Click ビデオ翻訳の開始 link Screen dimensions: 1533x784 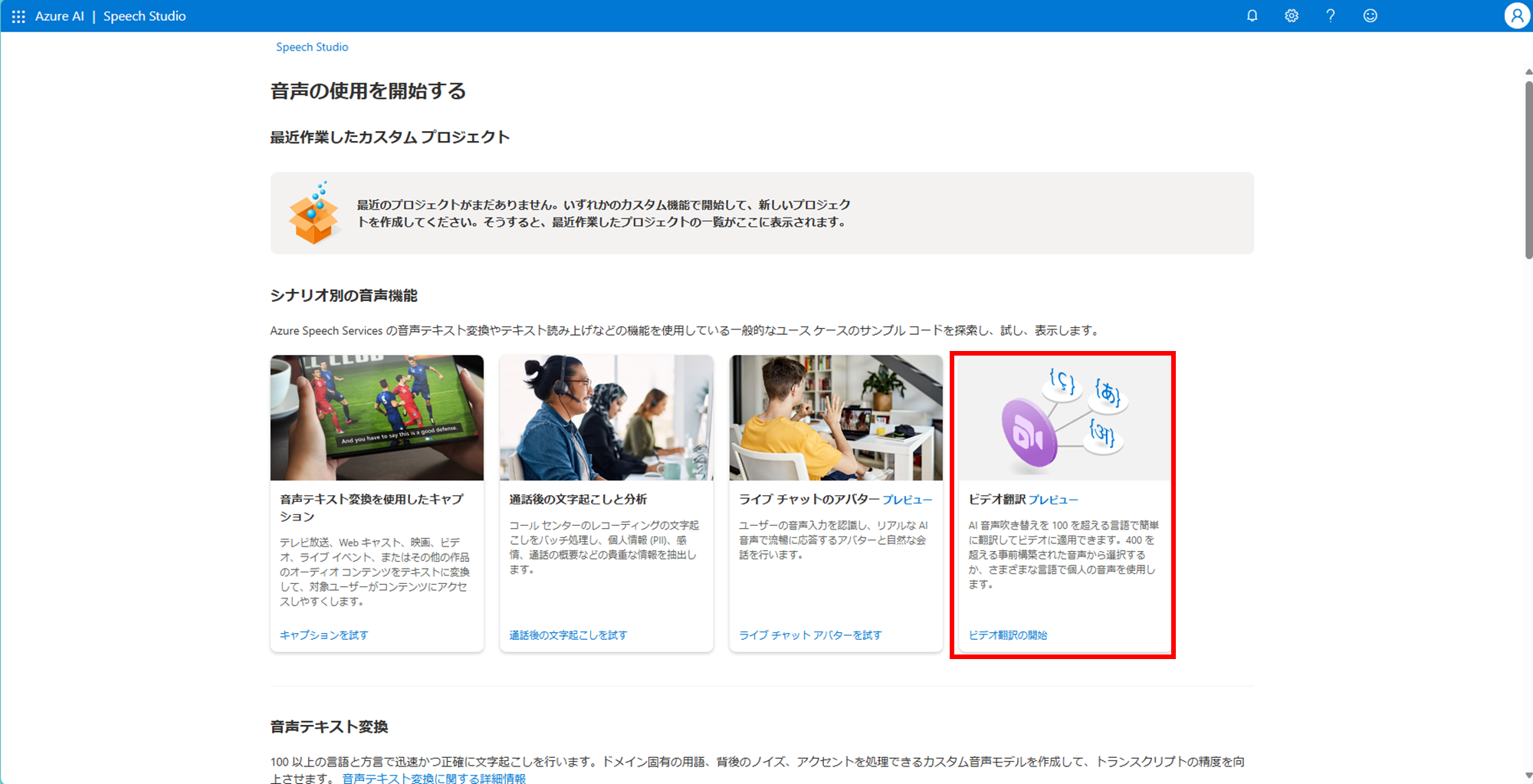point(1008,635)
